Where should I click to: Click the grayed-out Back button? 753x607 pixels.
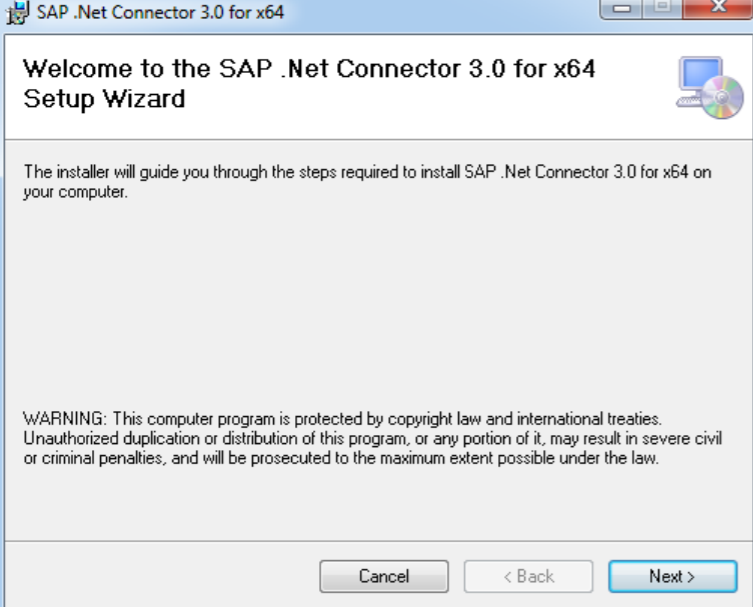(528, 576)
